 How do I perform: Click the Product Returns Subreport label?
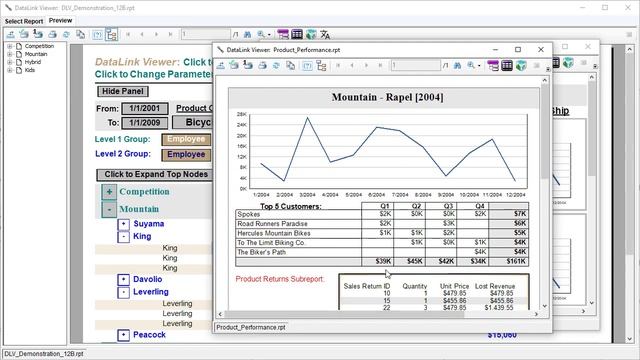point(280,279)
